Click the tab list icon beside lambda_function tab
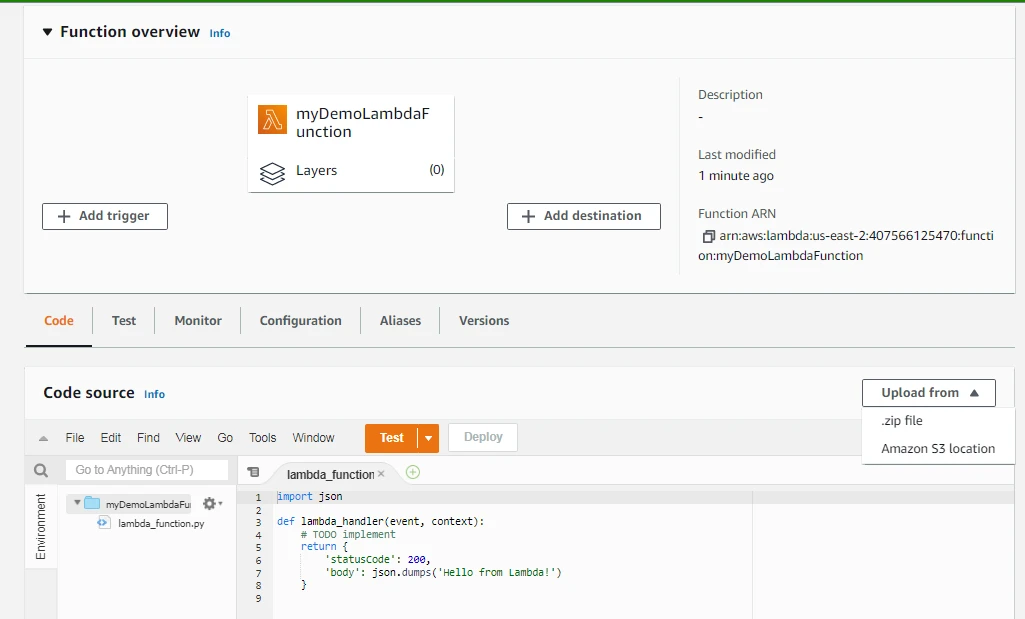The width and height of the screenshot is (1025, 619). point(253,473)
